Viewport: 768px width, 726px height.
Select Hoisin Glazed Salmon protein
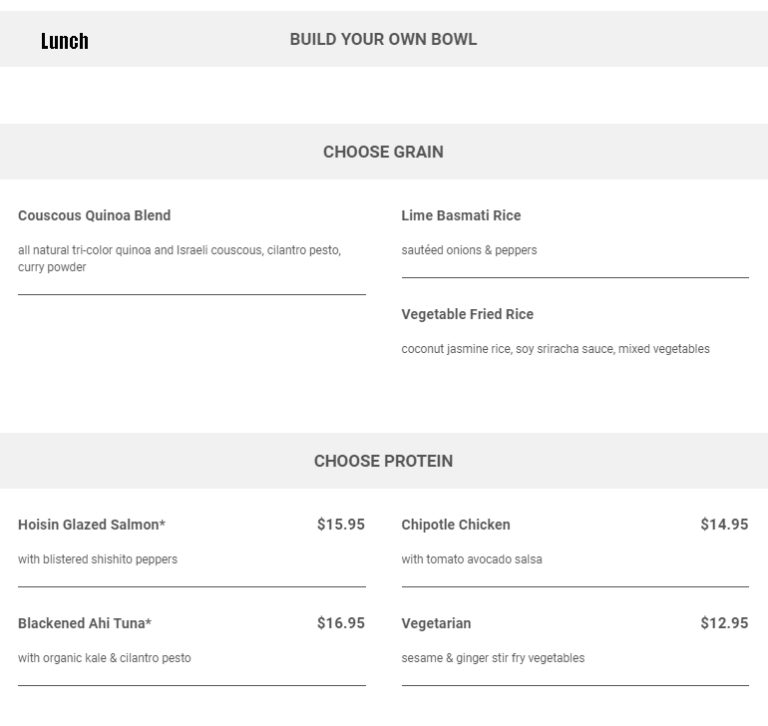[x=92, y=524]
